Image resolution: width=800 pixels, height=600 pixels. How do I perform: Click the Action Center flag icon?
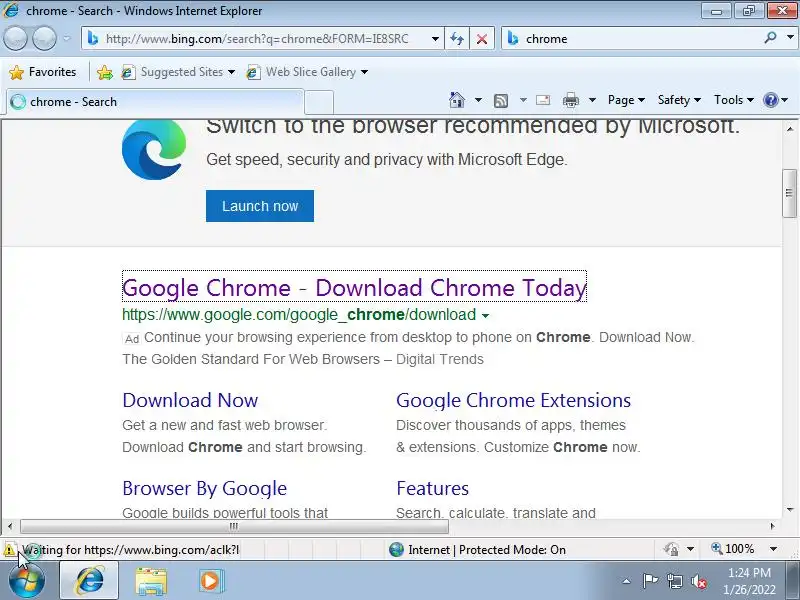[x=650, y=581]
